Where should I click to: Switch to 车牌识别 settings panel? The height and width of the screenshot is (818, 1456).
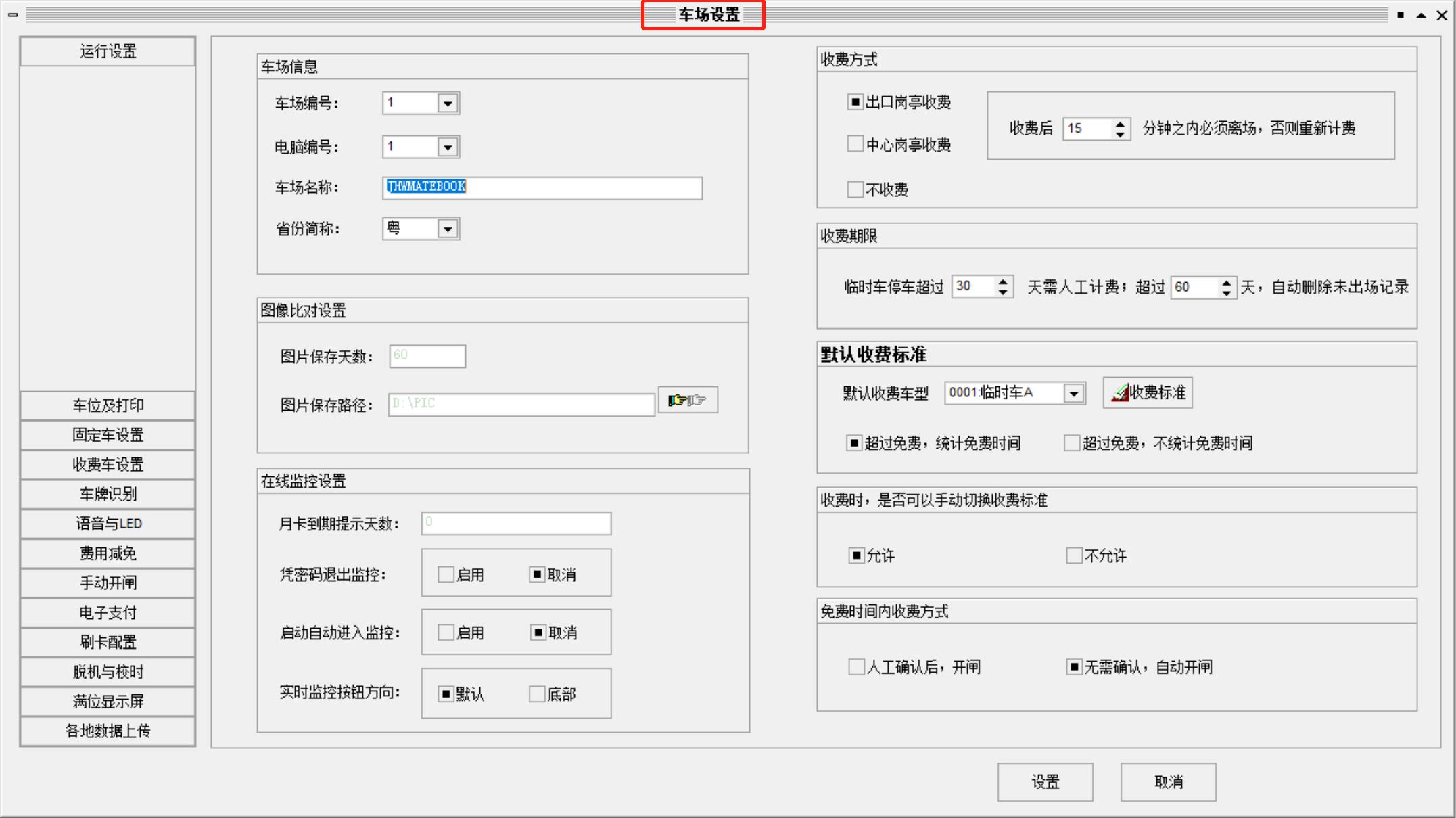click(x=107, y=495)
